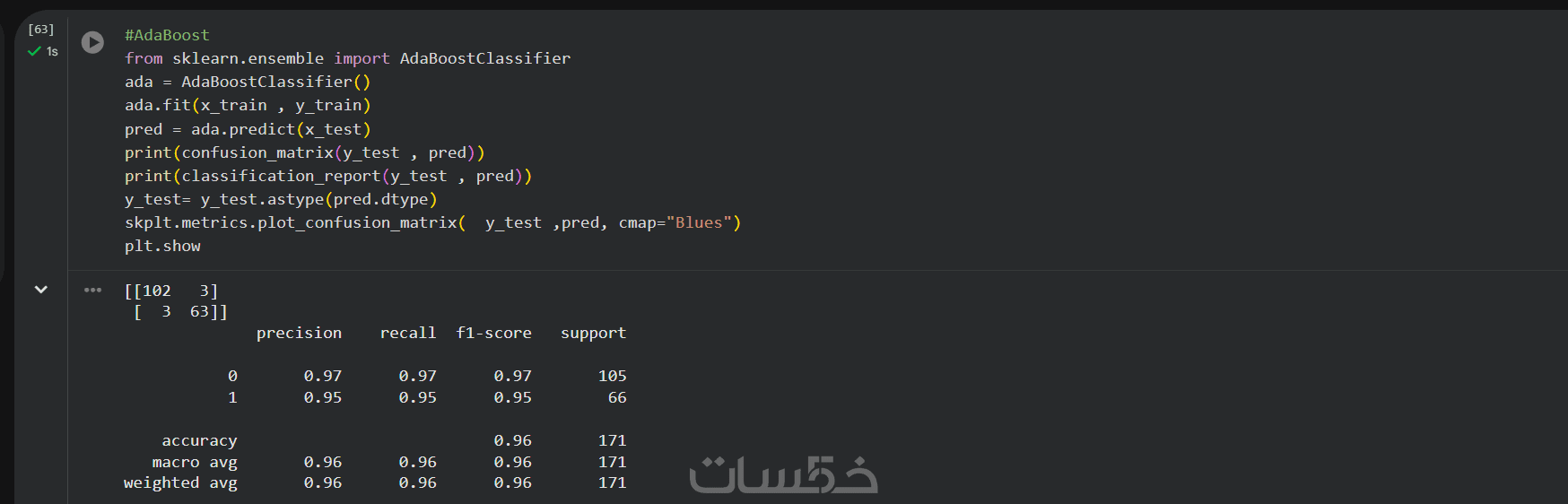1568x504 pixels.
Task: Click the pred = ada.predict(x_test) line
Action: 247,129
